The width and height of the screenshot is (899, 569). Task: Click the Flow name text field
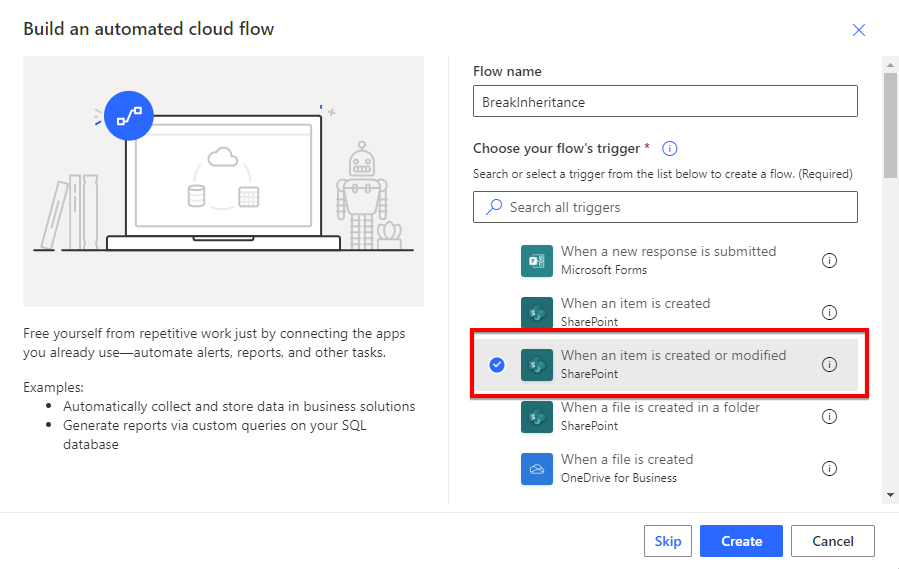[665, 102]
